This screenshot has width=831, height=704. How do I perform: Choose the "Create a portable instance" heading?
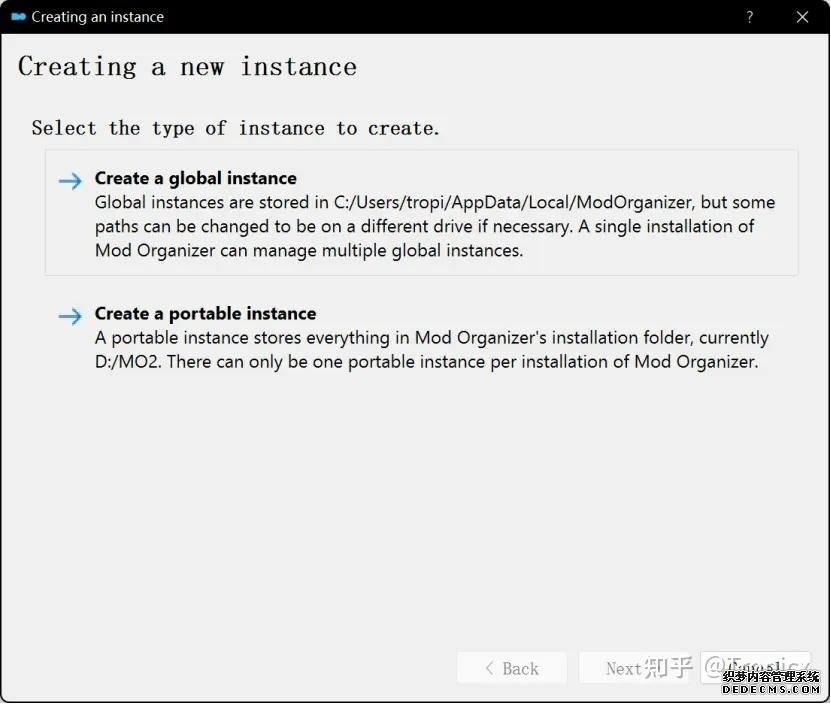205,313
